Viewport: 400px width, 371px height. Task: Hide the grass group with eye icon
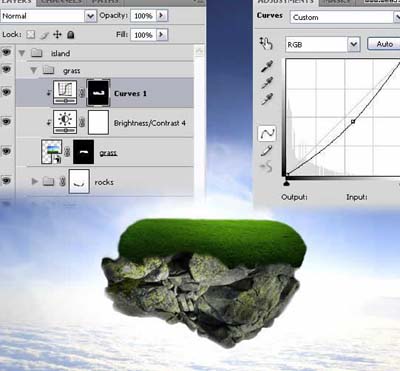pyautogui.click(x=6, y=69)
